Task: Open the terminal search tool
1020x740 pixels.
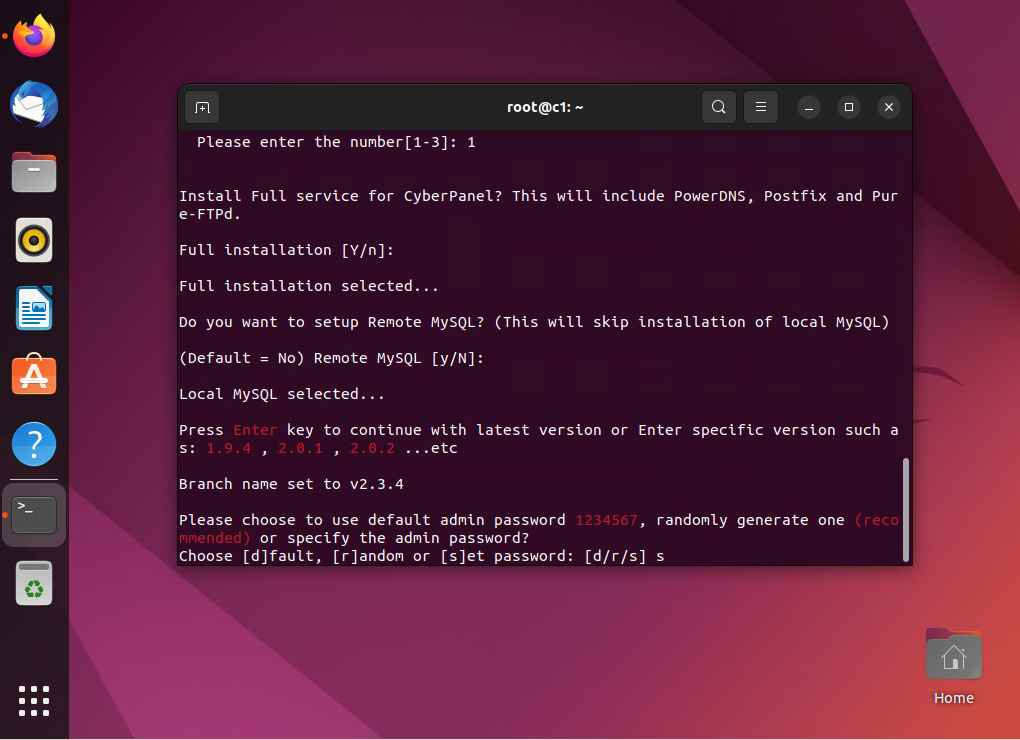Action: [x=719, y=107]
